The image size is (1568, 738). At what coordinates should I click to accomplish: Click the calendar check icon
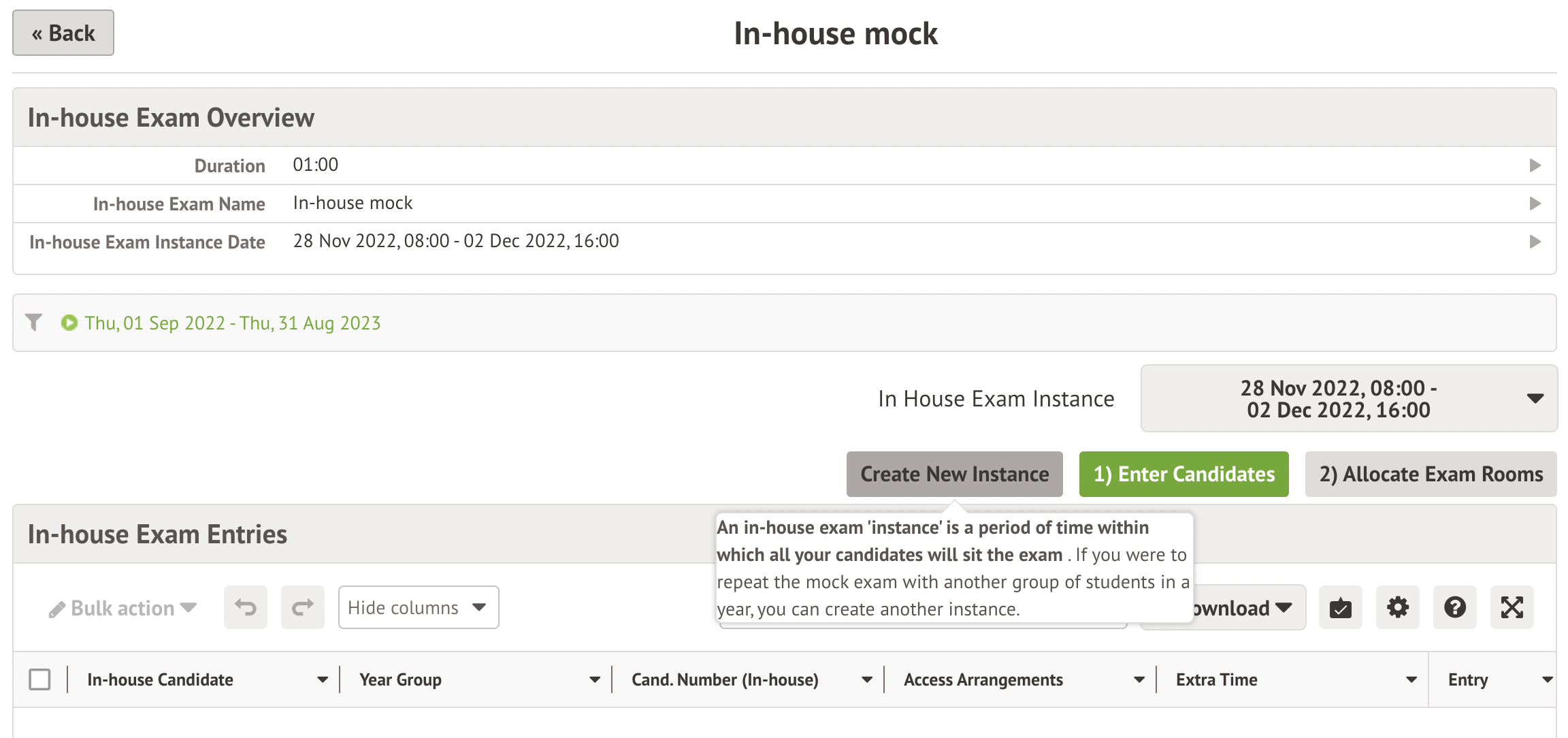(1340, 607)
